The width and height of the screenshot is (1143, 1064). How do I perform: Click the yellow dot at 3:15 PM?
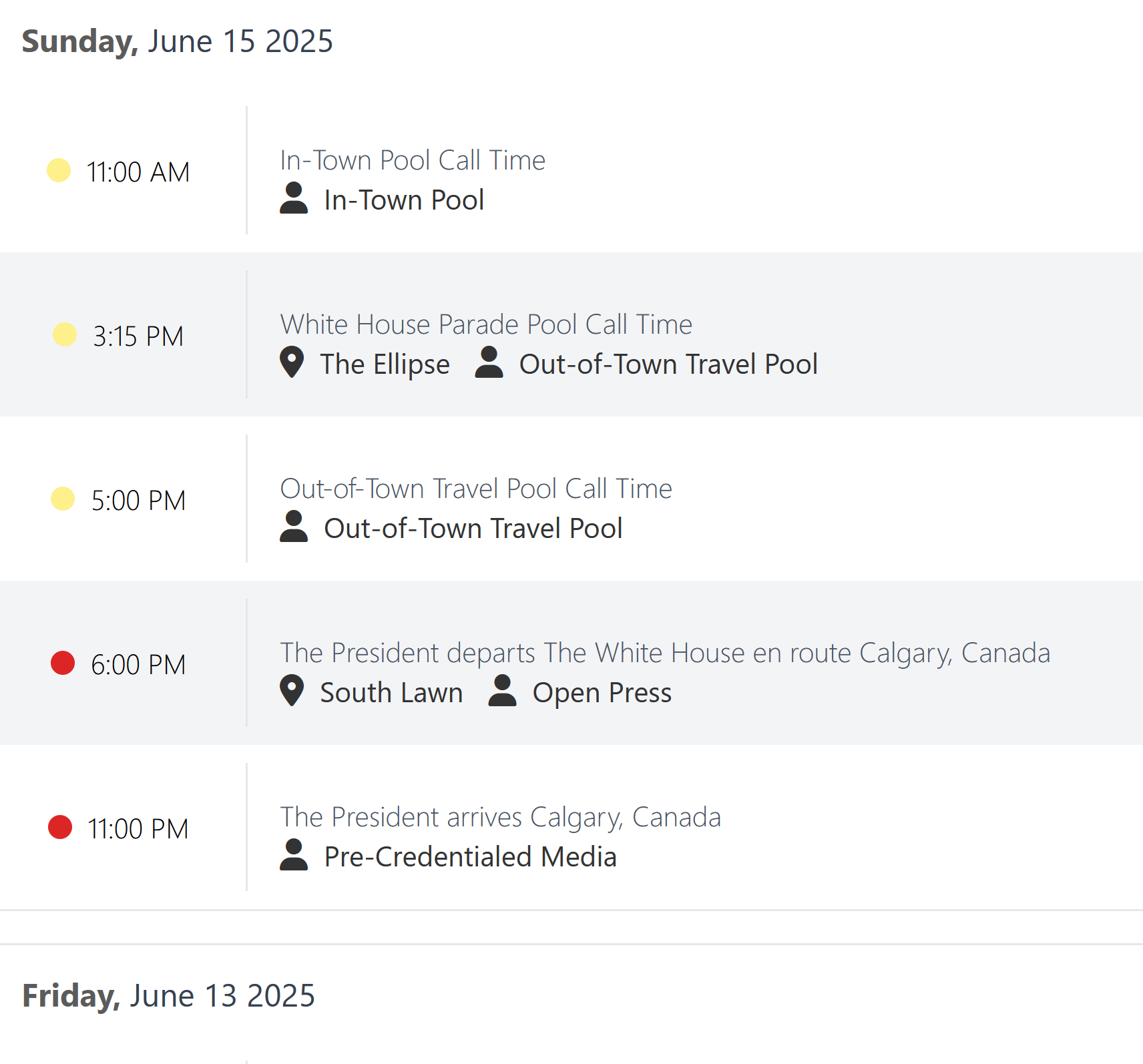pos(65,334)
